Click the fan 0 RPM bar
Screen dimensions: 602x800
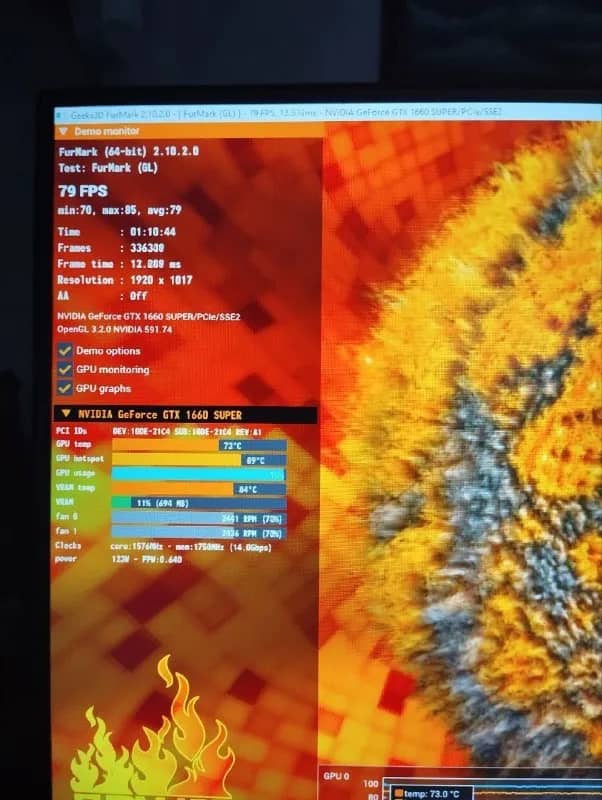click(199, 518)
